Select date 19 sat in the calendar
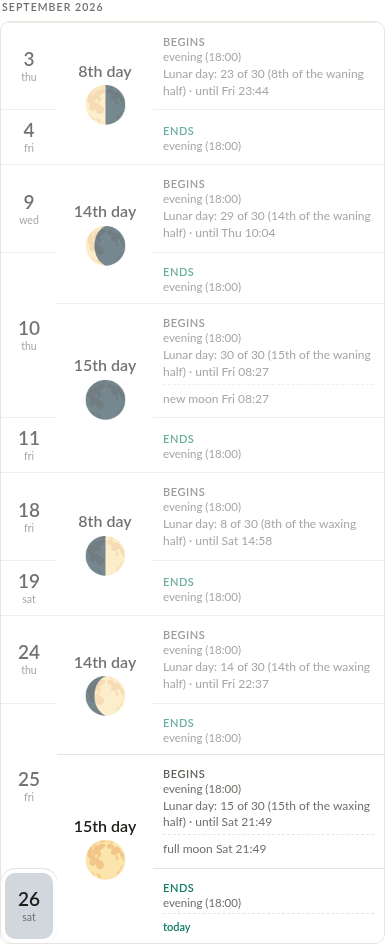Screen dimensions: 385x945 (x=29, y=588)
